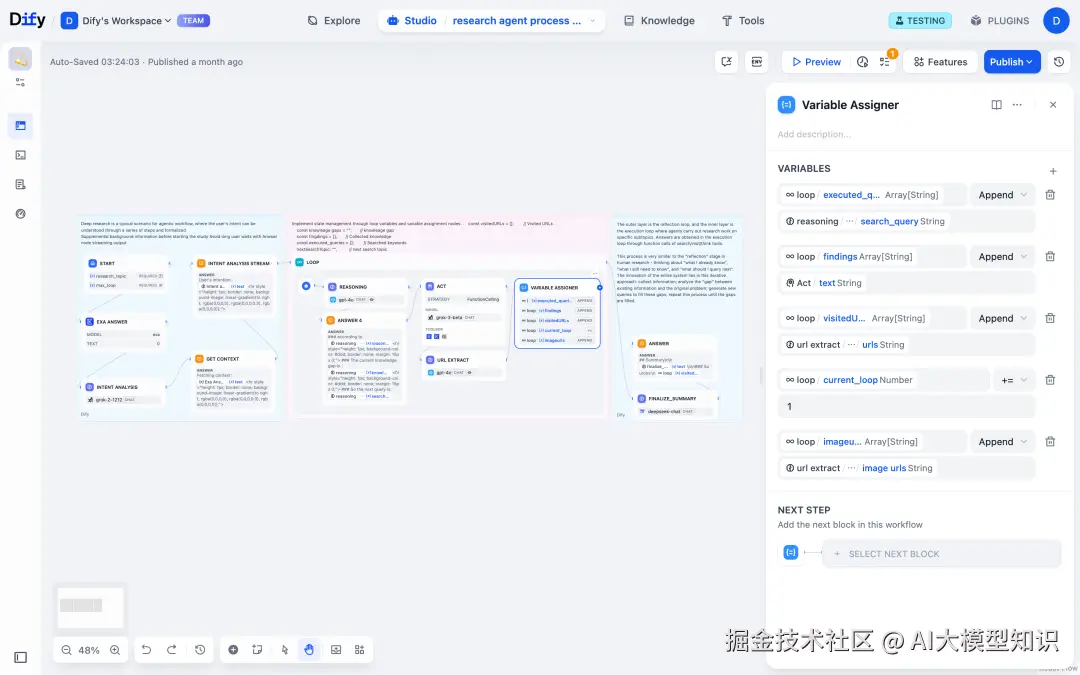Click the TESTING environment badge
This screenshot has height=675, width=1080.
coord(920,21)
